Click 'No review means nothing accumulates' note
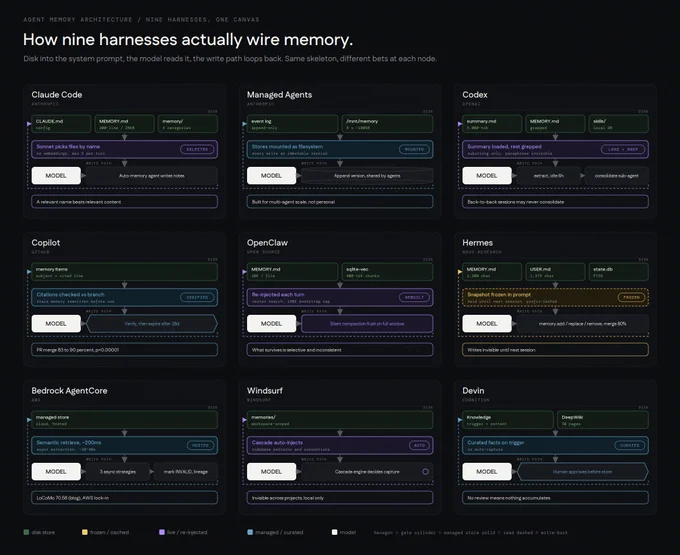The image size is (680, 555). (x=555, y=497)
